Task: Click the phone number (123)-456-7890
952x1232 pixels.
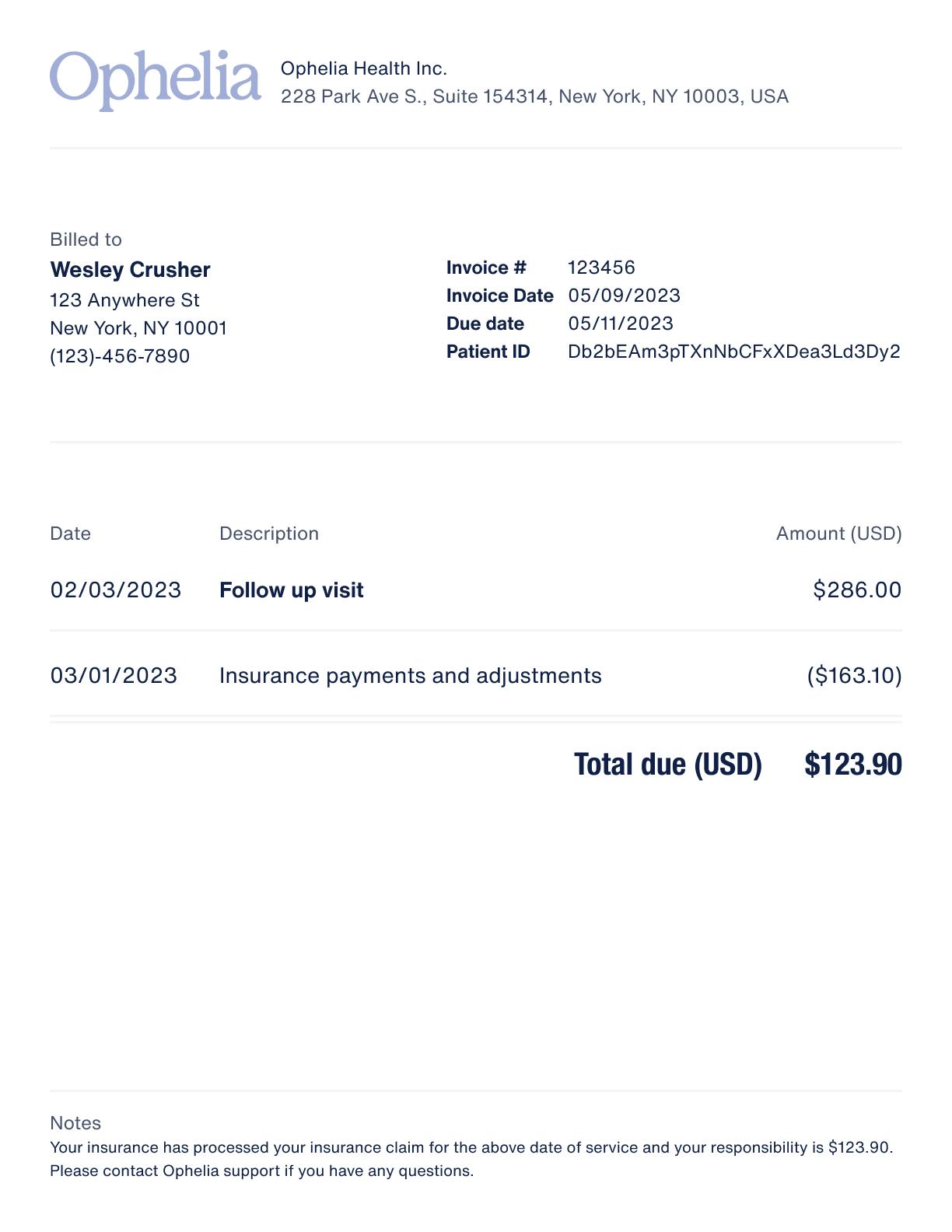Action: [x=120, y=356]
